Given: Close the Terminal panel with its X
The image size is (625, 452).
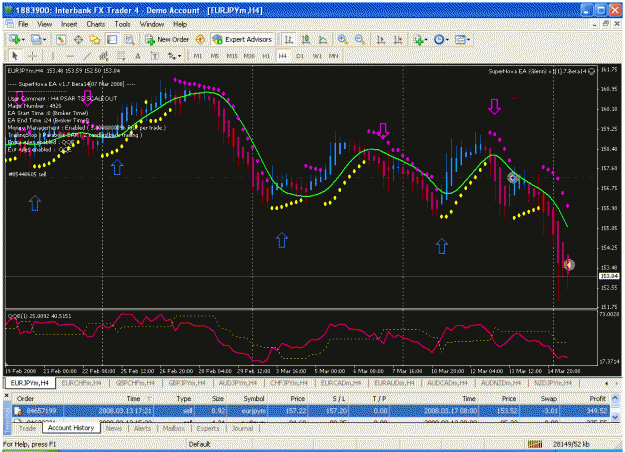Looking at the screenshot, I should pyautogui.click(x=7, y=396).
